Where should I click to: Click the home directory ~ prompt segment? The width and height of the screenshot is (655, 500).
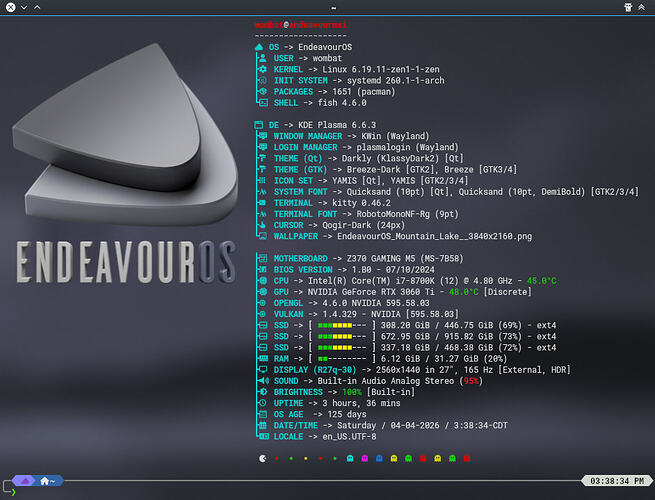pyautogui.click(x=49, y=481)
